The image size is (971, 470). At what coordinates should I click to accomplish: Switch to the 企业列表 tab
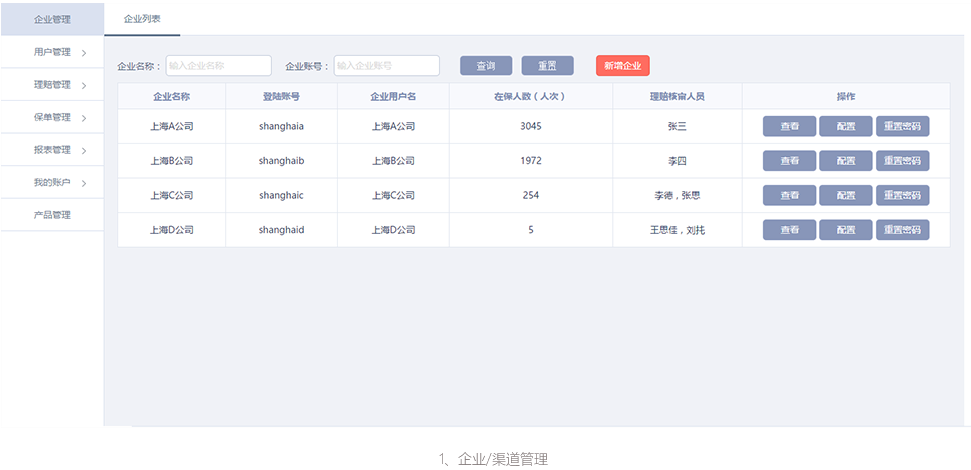click(142, 19)
